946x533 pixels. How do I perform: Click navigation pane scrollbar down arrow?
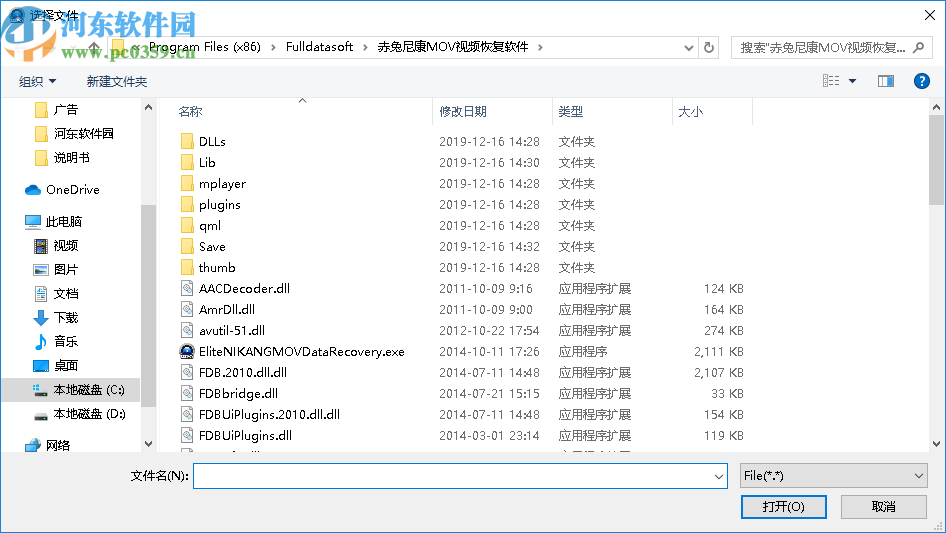[x=148, y=444]
